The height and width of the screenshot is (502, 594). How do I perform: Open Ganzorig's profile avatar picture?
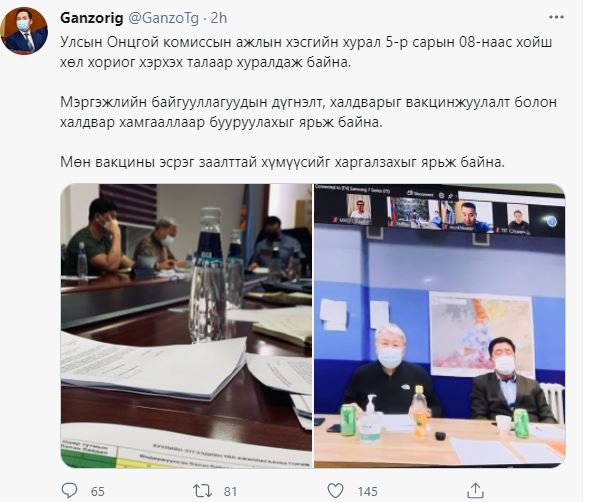24,31
